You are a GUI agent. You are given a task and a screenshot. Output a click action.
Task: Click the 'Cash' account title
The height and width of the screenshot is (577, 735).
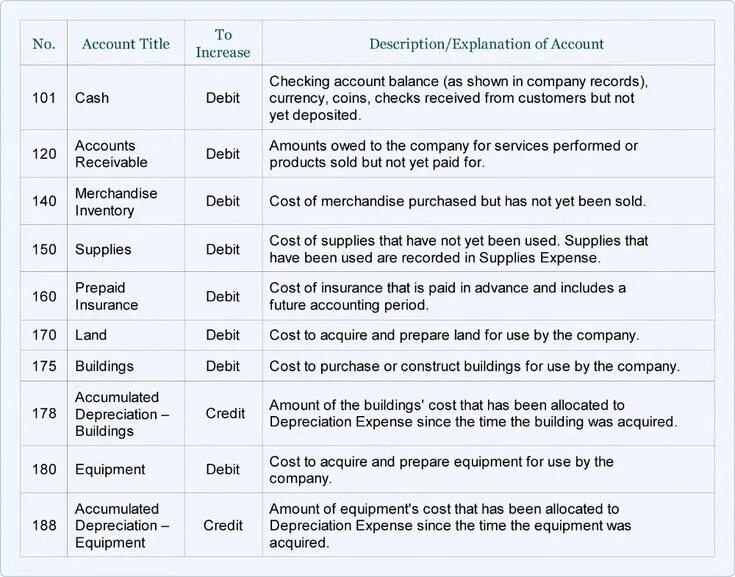click(92, 98)
